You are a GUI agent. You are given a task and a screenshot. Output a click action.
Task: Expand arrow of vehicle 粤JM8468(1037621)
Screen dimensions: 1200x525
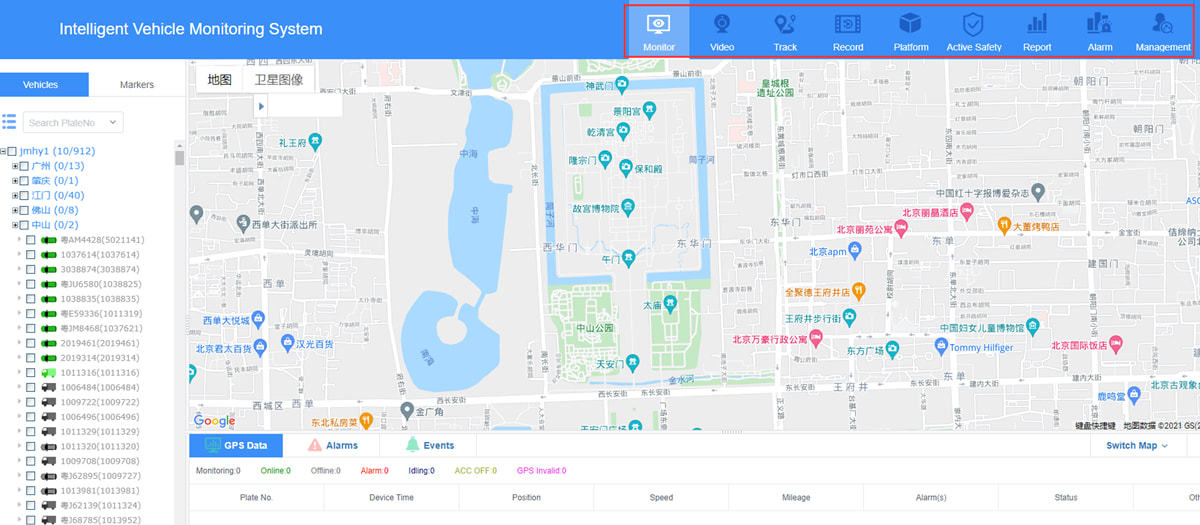pyautogui.click(x=19, y=328)
